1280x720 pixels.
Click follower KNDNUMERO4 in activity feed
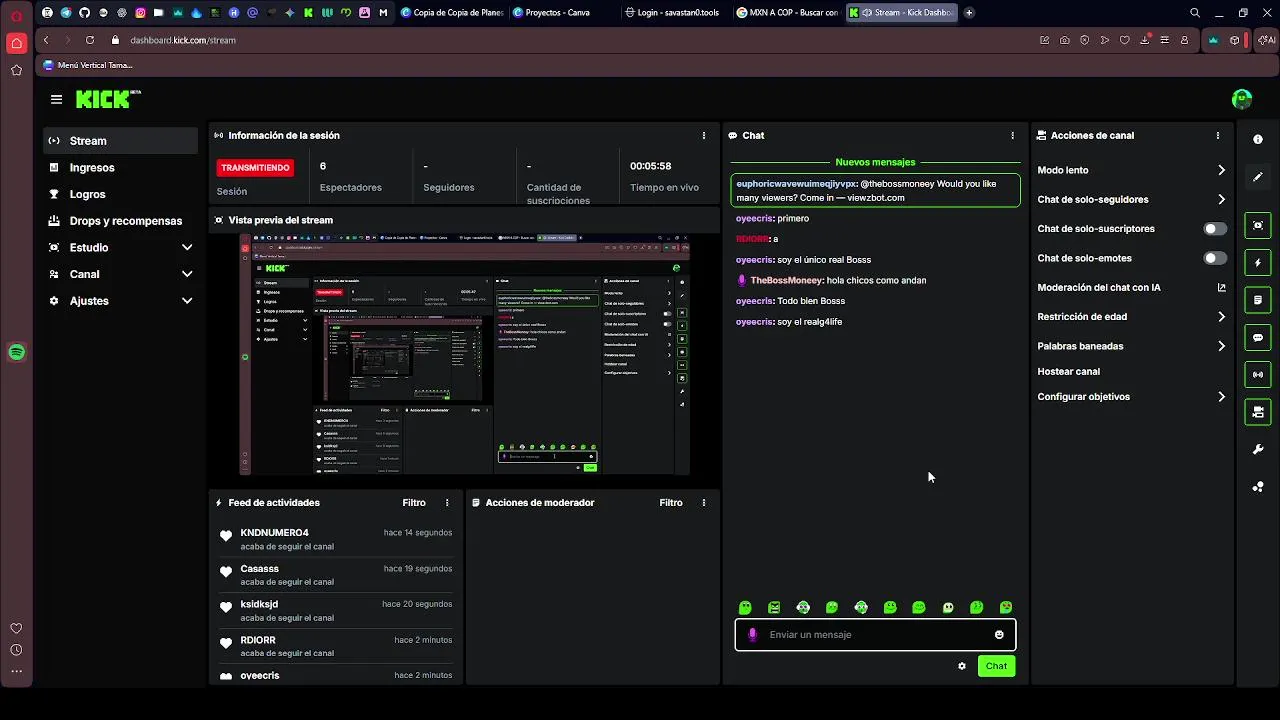click(x=274, y=533)
